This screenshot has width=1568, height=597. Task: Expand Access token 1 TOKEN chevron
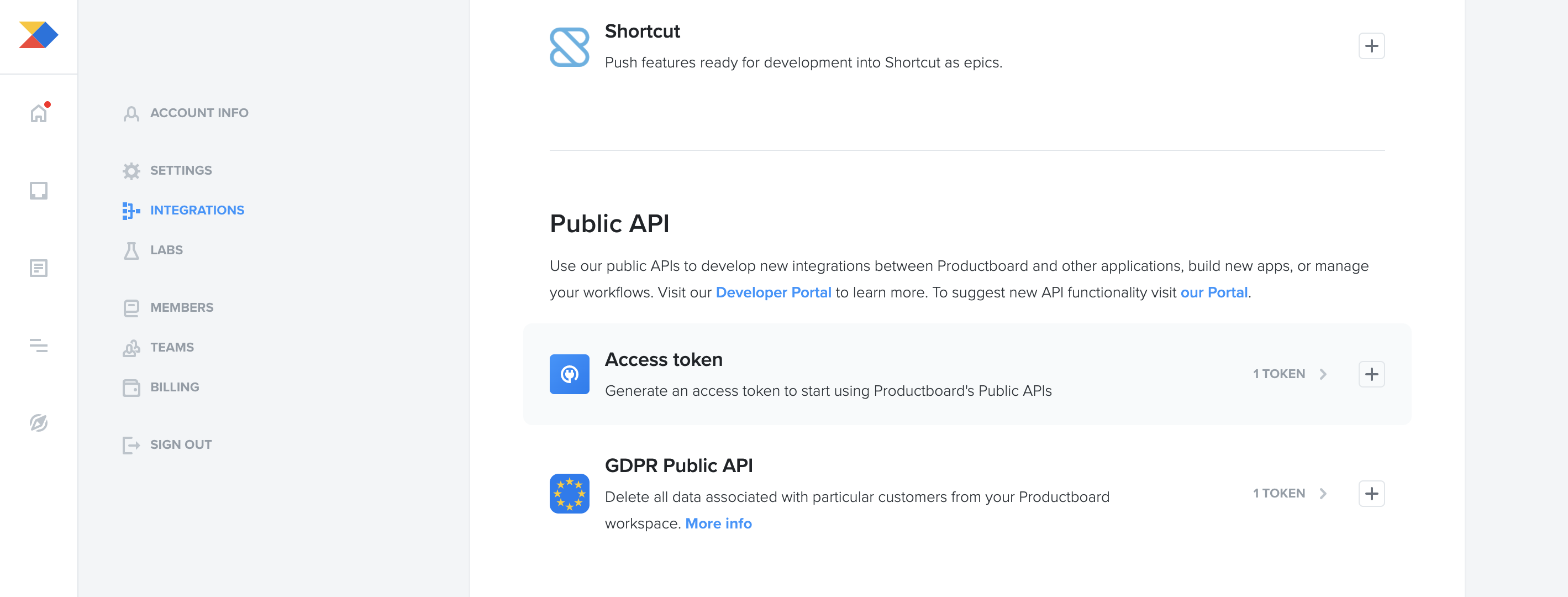click(1322, 374)
